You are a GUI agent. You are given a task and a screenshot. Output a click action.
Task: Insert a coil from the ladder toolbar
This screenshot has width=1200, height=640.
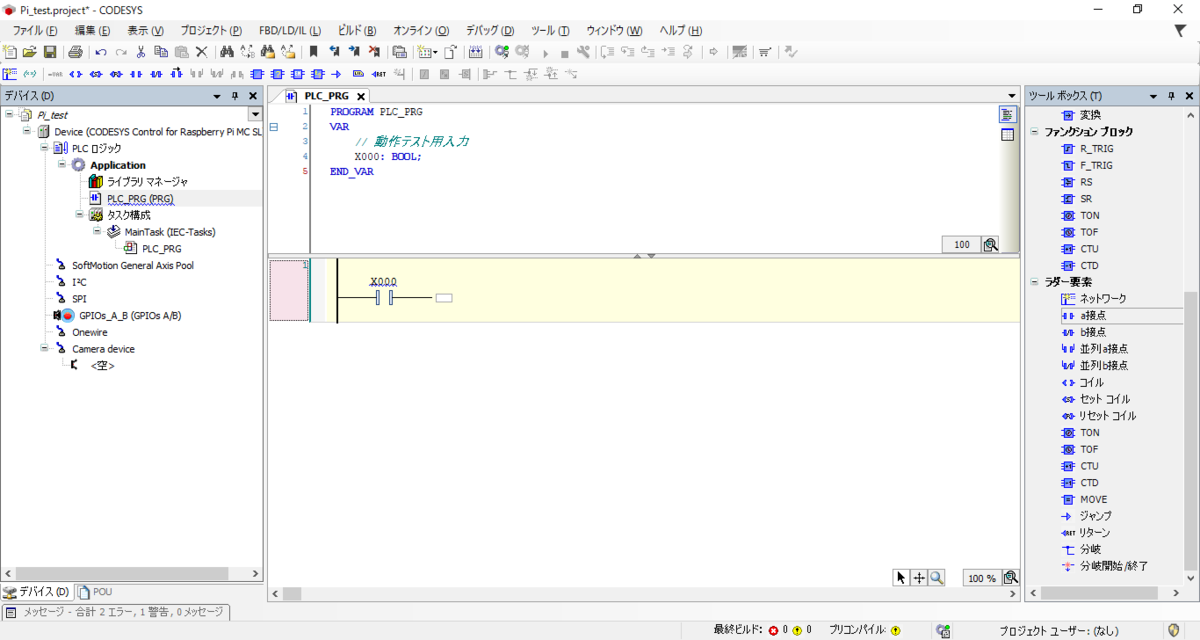click(76, 74)
